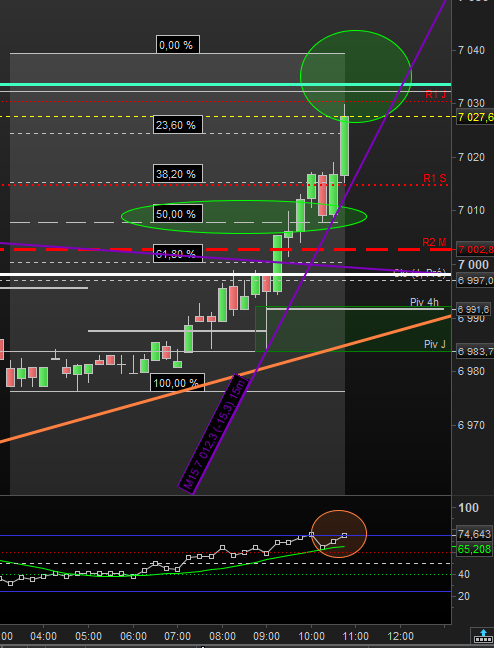Select the 100,00 % Fibonacci level label
The image size is (494, 648).
(x=177, y=383)
